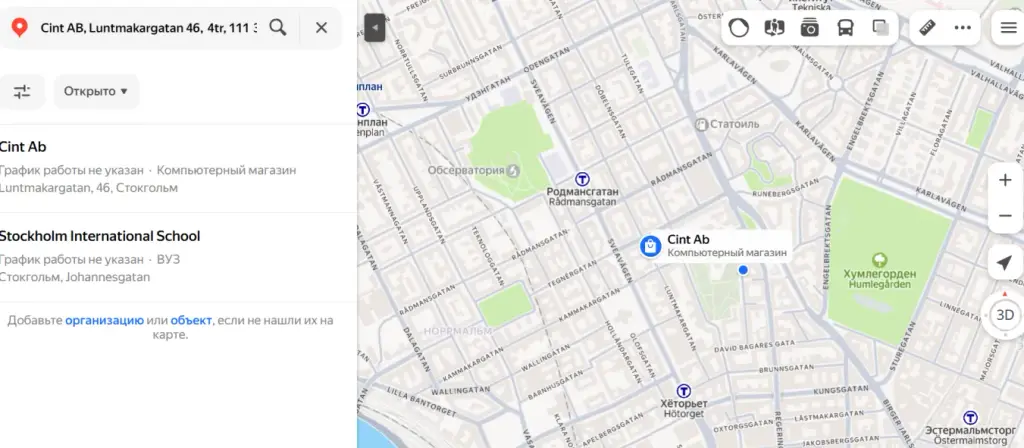1024x448 pixels.
Task: Open the Stockholm International School result
Action: (178, 257)
